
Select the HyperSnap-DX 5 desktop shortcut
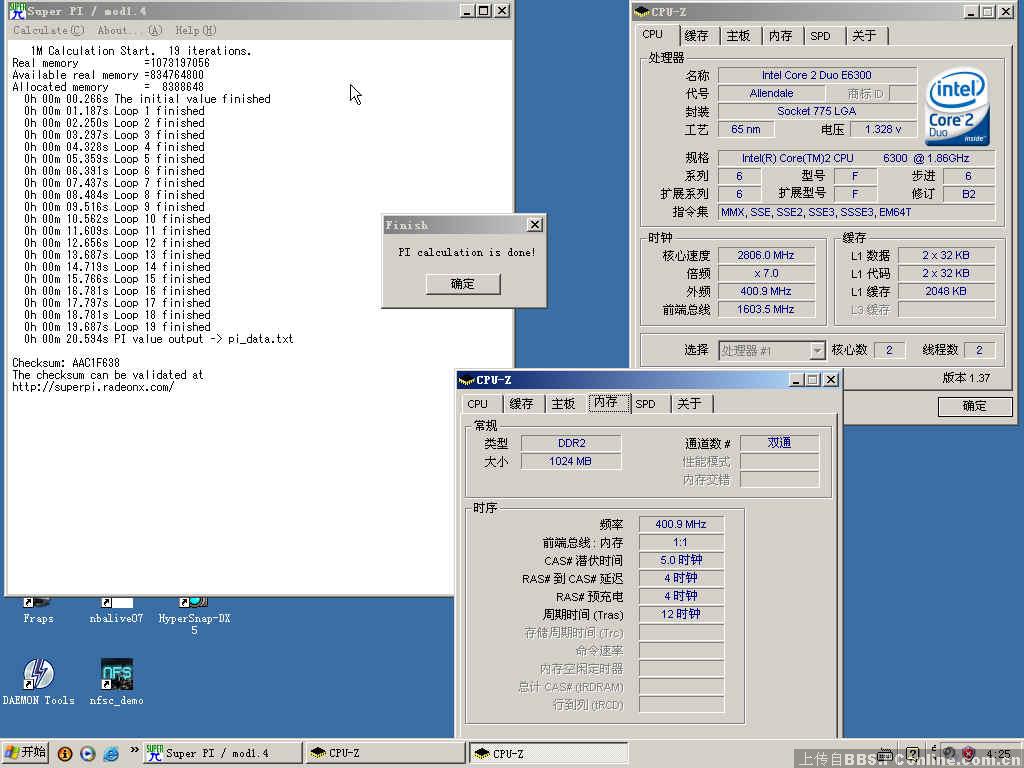194,615
